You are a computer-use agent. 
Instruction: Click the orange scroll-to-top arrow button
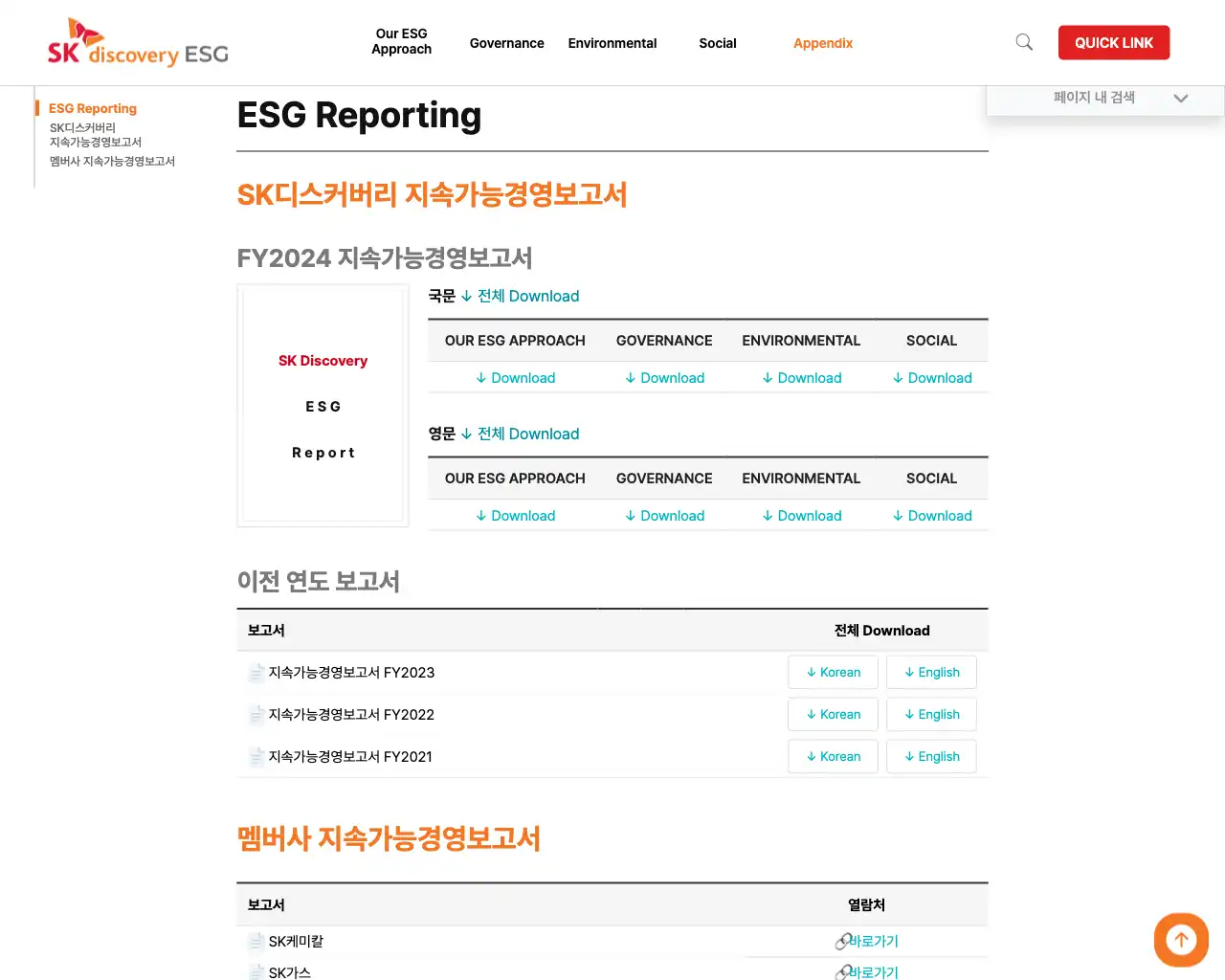(x=1181, y=940)
